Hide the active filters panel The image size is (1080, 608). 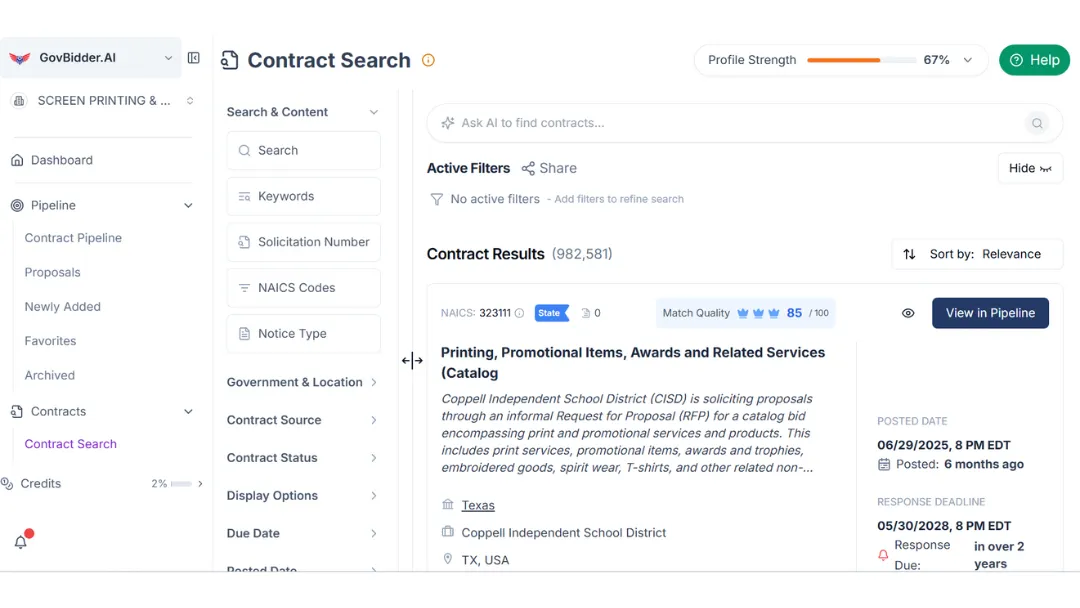coord(1030,168)
